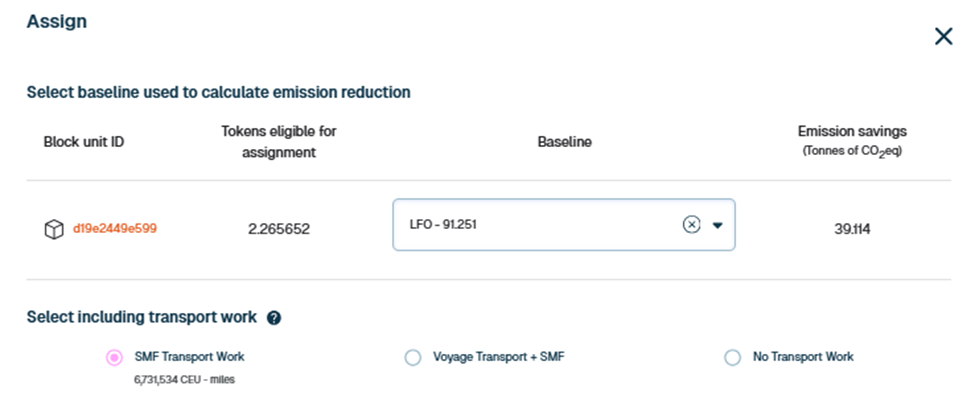
Task: Click the cube icon beside the block unit ID
Action: coord(53,229)
